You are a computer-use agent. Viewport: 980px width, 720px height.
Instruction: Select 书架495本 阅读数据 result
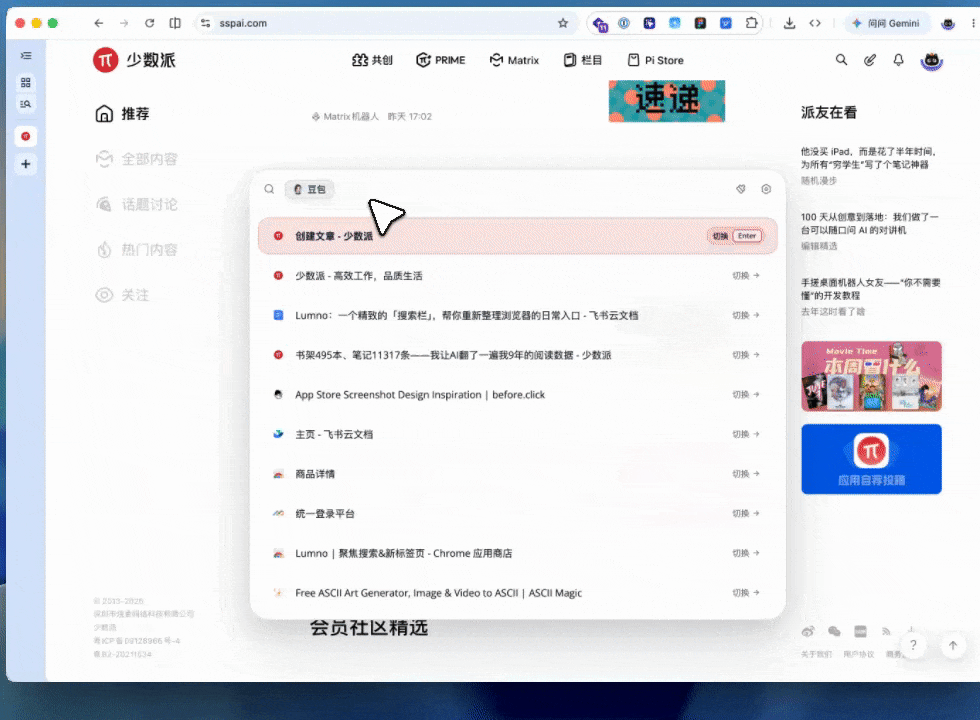coord(518,355)
